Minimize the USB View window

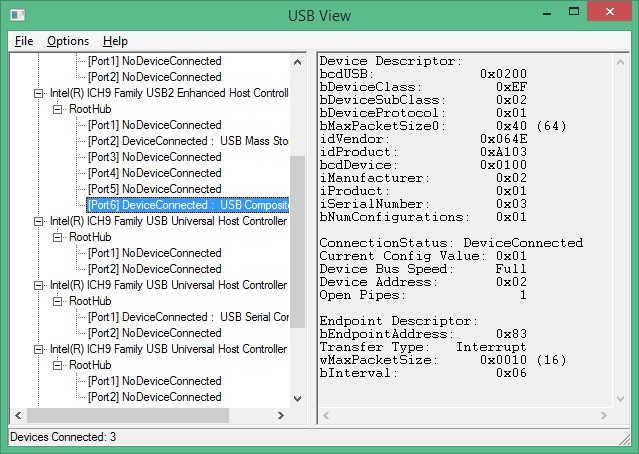(x=535, y=12)
